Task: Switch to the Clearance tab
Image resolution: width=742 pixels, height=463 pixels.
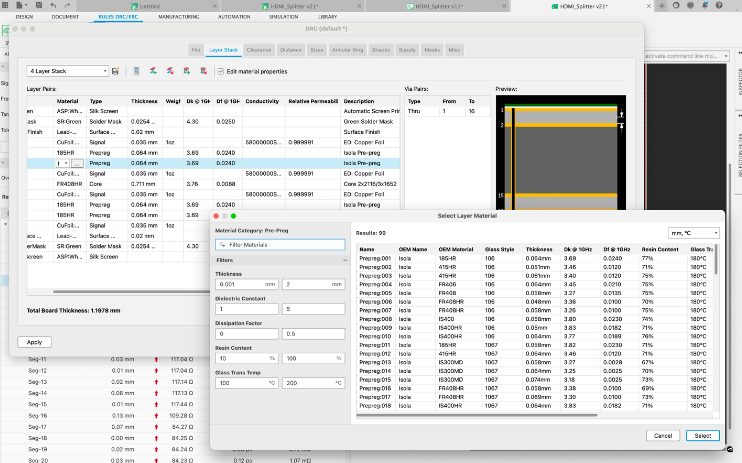Action: 258,48
